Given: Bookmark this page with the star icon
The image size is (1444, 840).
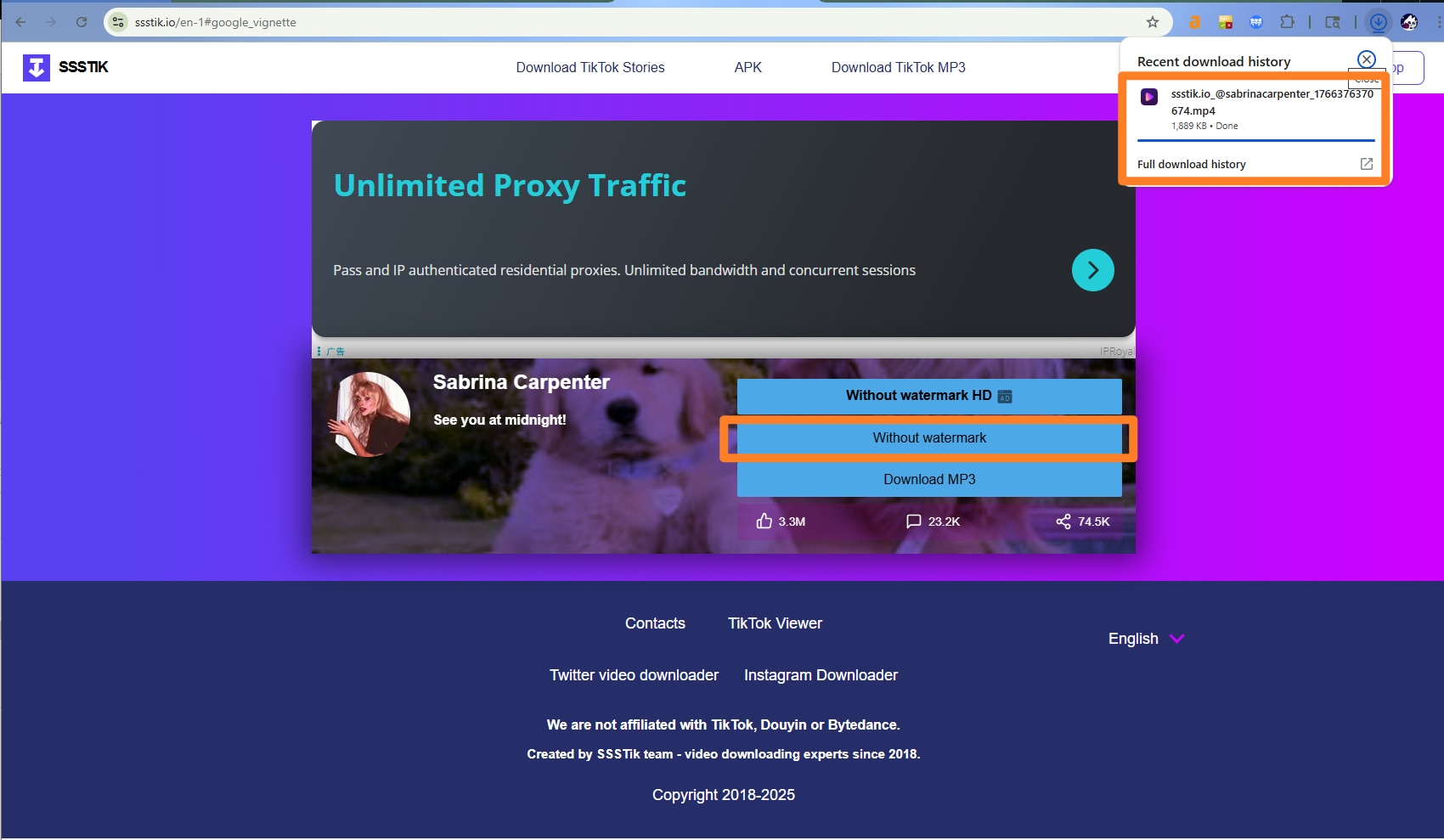Looking at the screenshot, I should click(1151, 22).
